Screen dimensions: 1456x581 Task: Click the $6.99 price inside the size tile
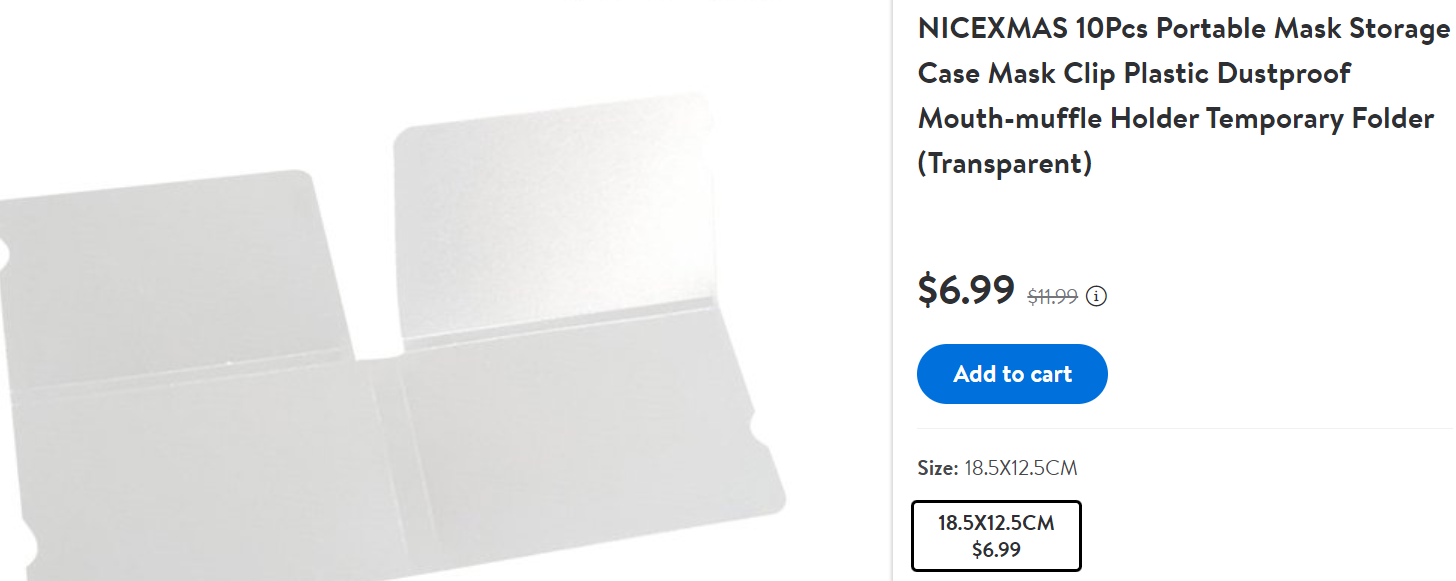[x=996, y=549]
